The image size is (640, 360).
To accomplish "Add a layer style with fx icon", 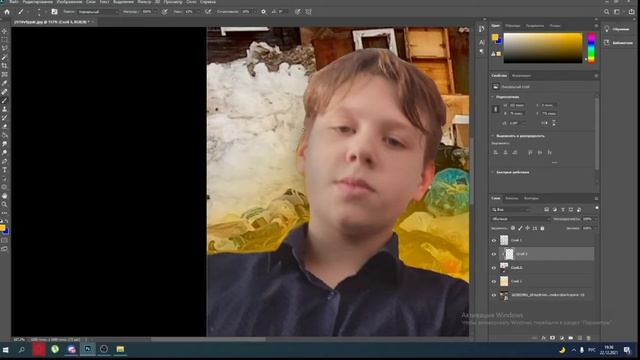I will (544, 338).
